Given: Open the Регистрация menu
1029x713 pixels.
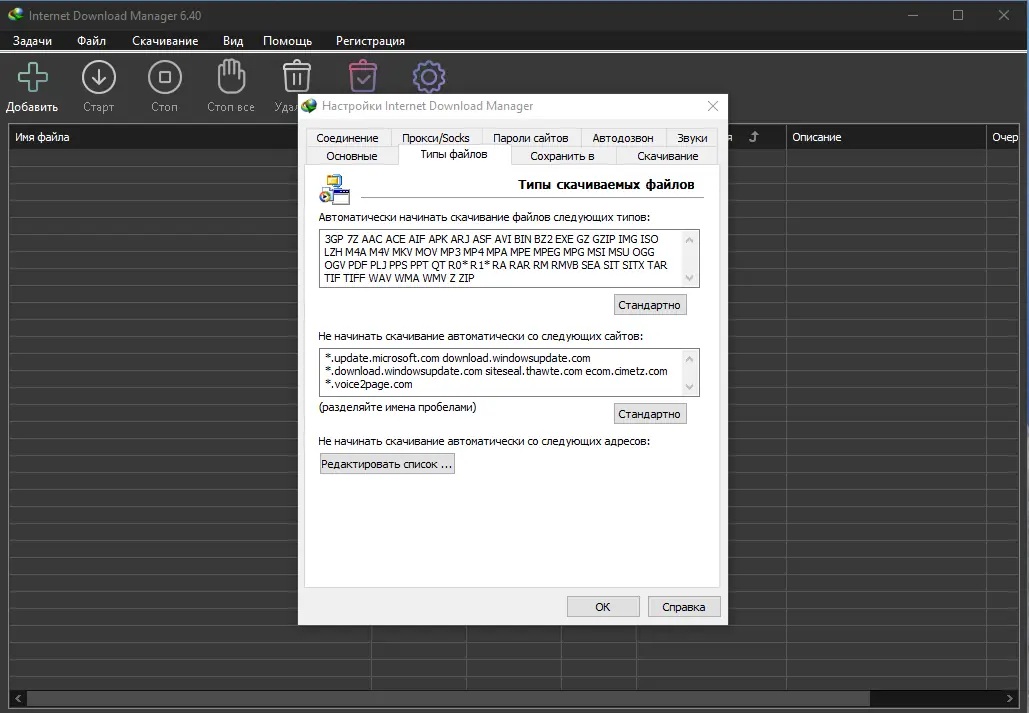Looking at the screenshot, I should [370, 41].
